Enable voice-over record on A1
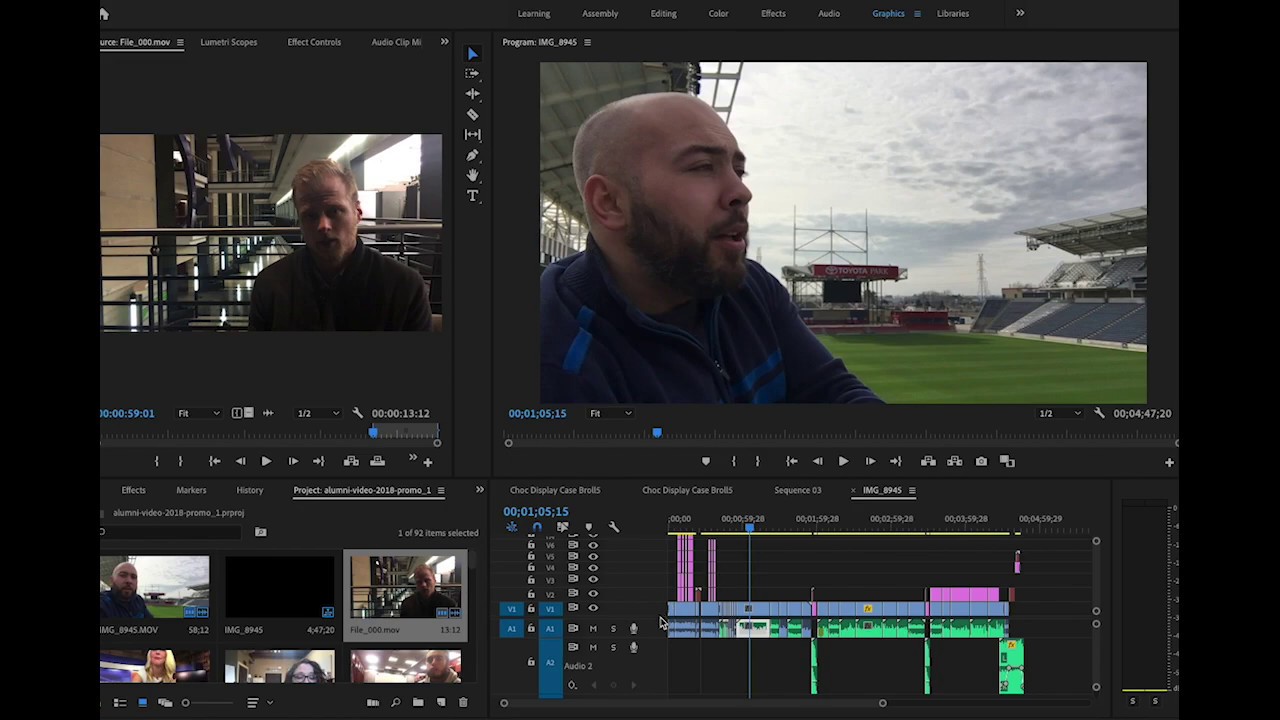 [x=633, y=628]
